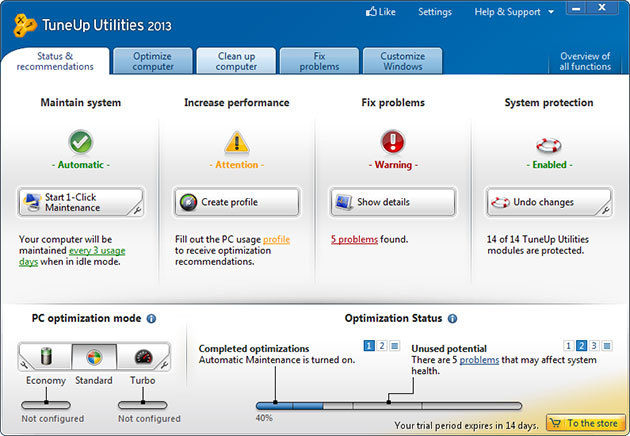Click the 40% progress label
This screenshot has width=630, height=436.
pyautogui.click(x=264, y=418)
